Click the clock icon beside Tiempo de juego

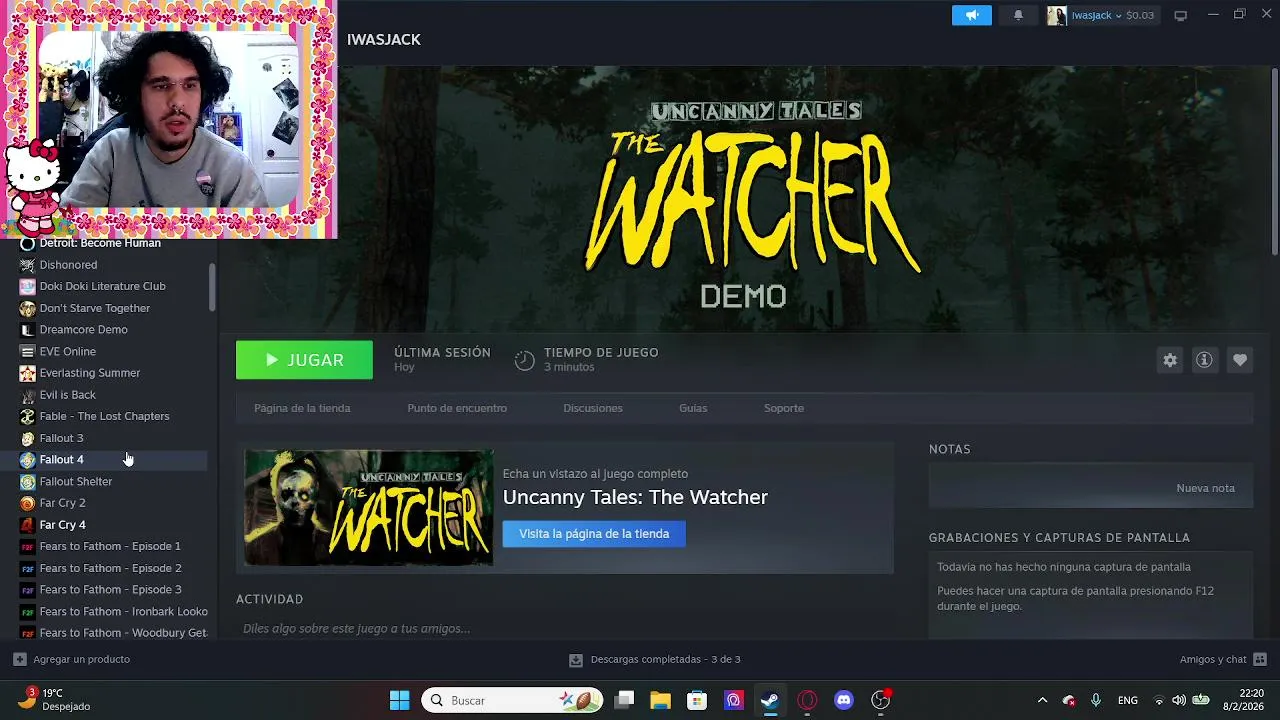click(525, 360)
